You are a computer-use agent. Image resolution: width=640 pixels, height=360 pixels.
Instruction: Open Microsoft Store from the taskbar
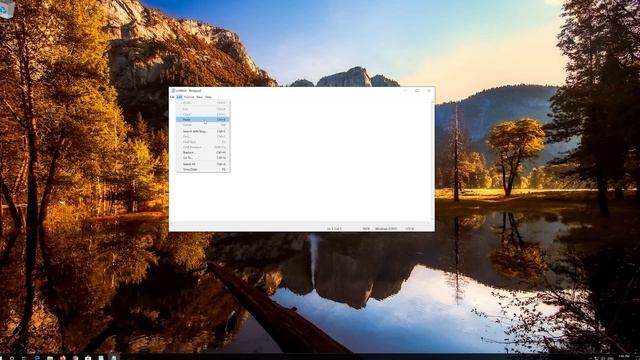pos(88,358)
